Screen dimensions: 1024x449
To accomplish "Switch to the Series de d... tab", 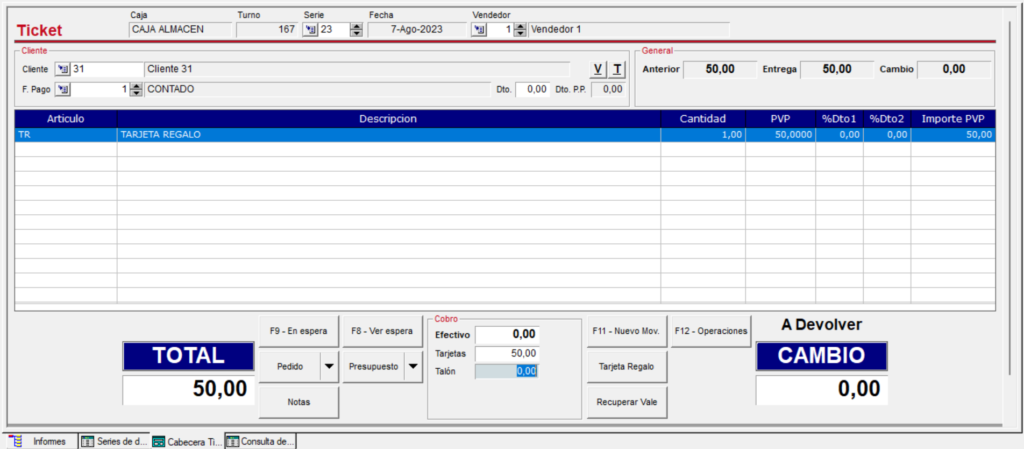I will [114, 441].
